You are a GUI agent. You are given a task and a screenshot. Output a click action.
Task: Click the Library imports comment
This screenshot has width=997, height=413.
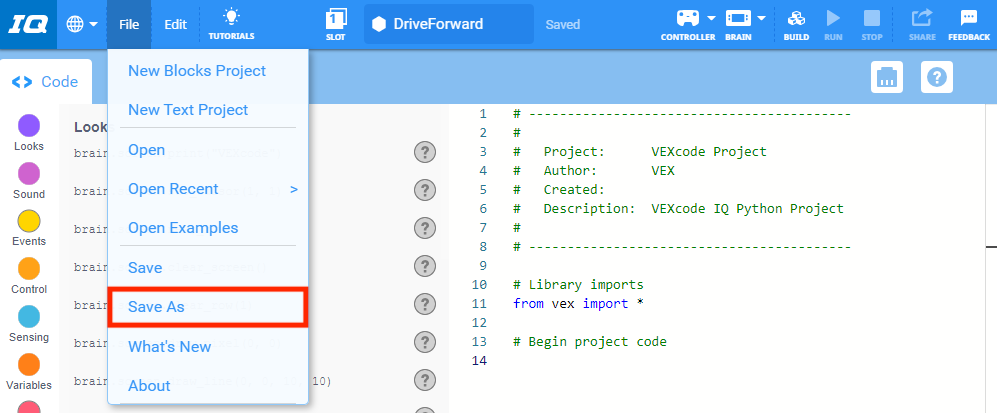tap(579, 285)
